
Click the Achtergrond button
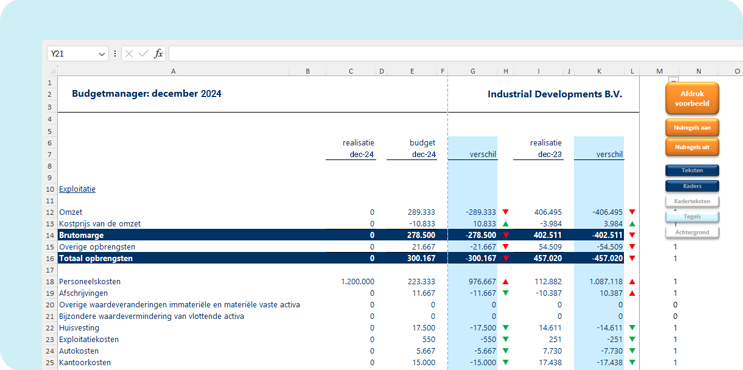click(x=692, y=232)
